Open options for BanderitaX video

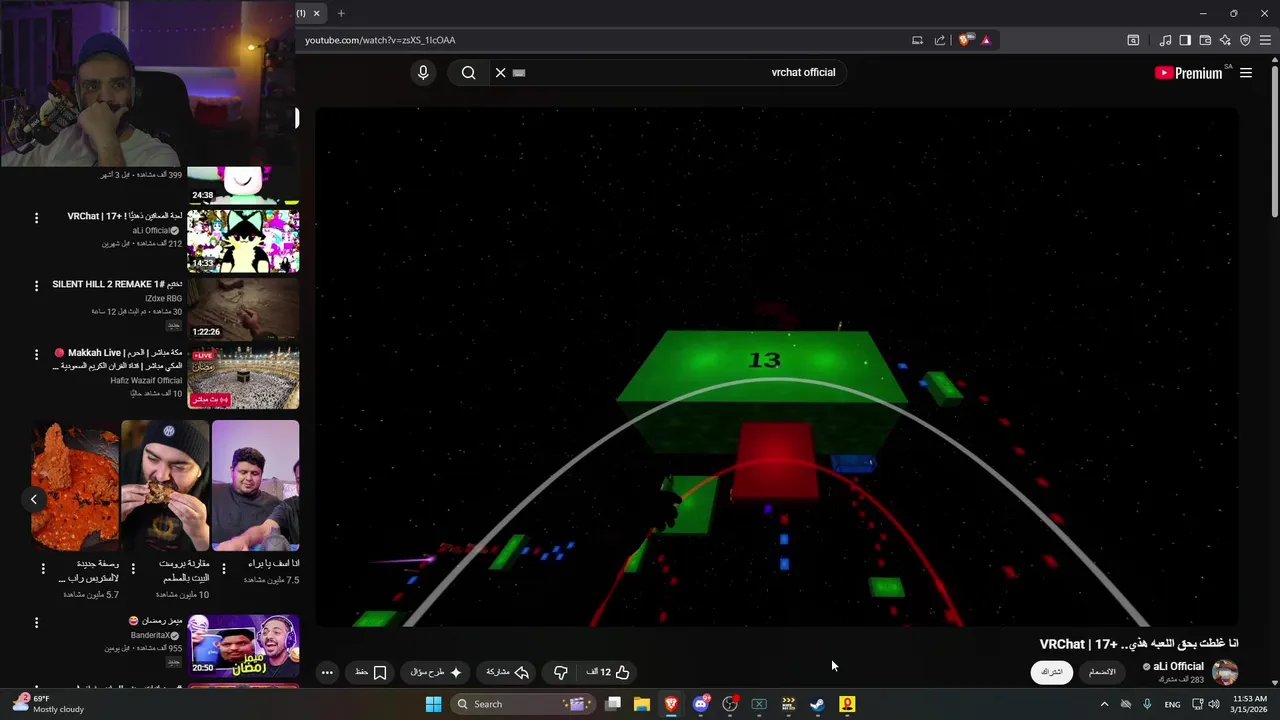[x=37, y=622]
